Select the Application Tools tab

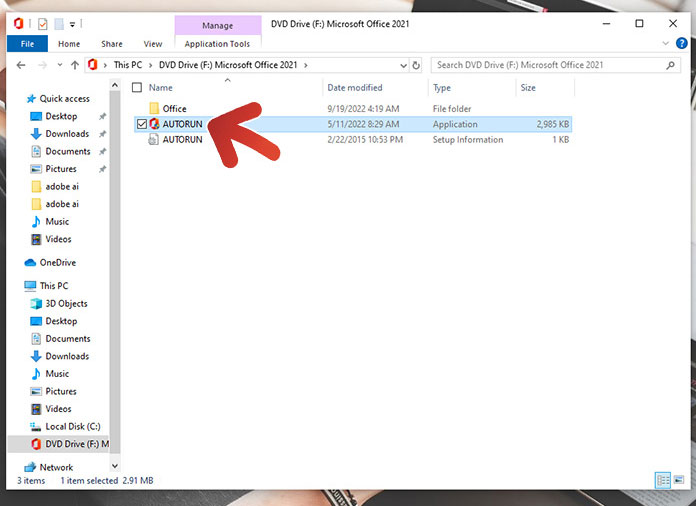(x=218, y=44)
